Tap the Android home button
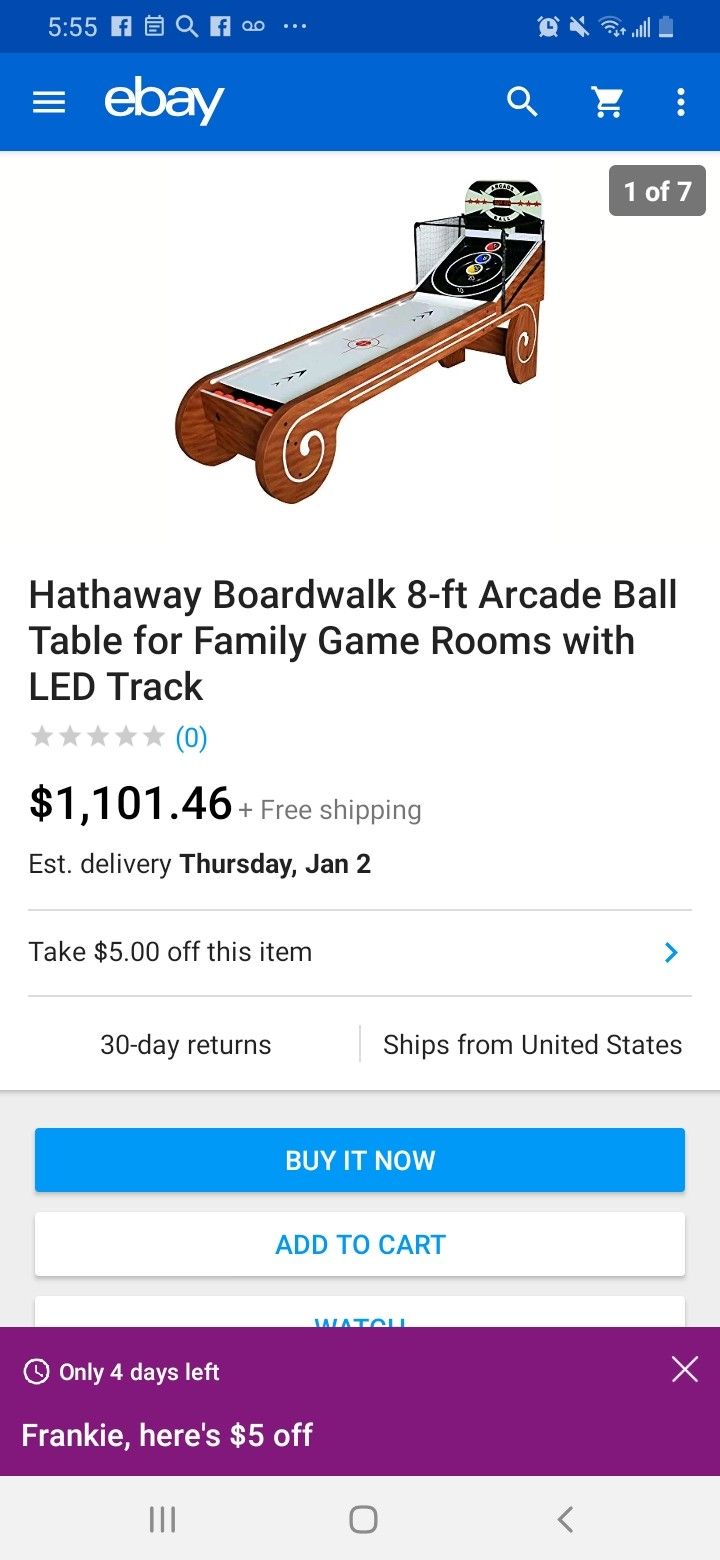 pos(363,1520)
